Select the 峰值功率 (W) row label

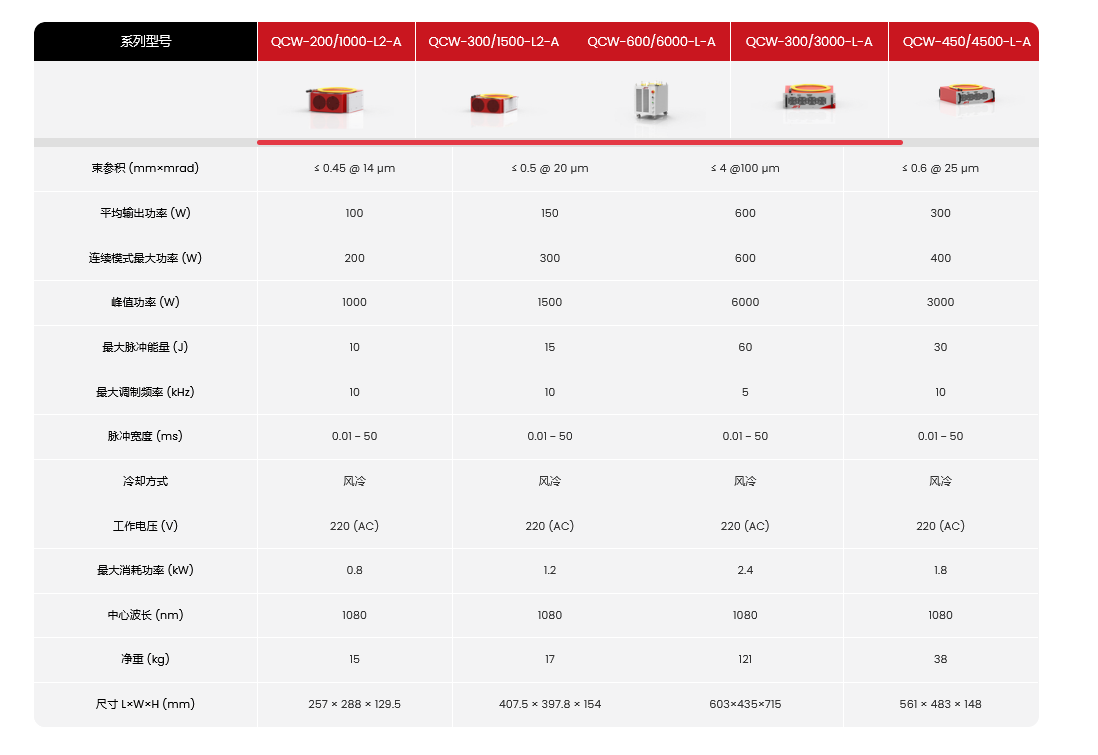tap(146, 302)
